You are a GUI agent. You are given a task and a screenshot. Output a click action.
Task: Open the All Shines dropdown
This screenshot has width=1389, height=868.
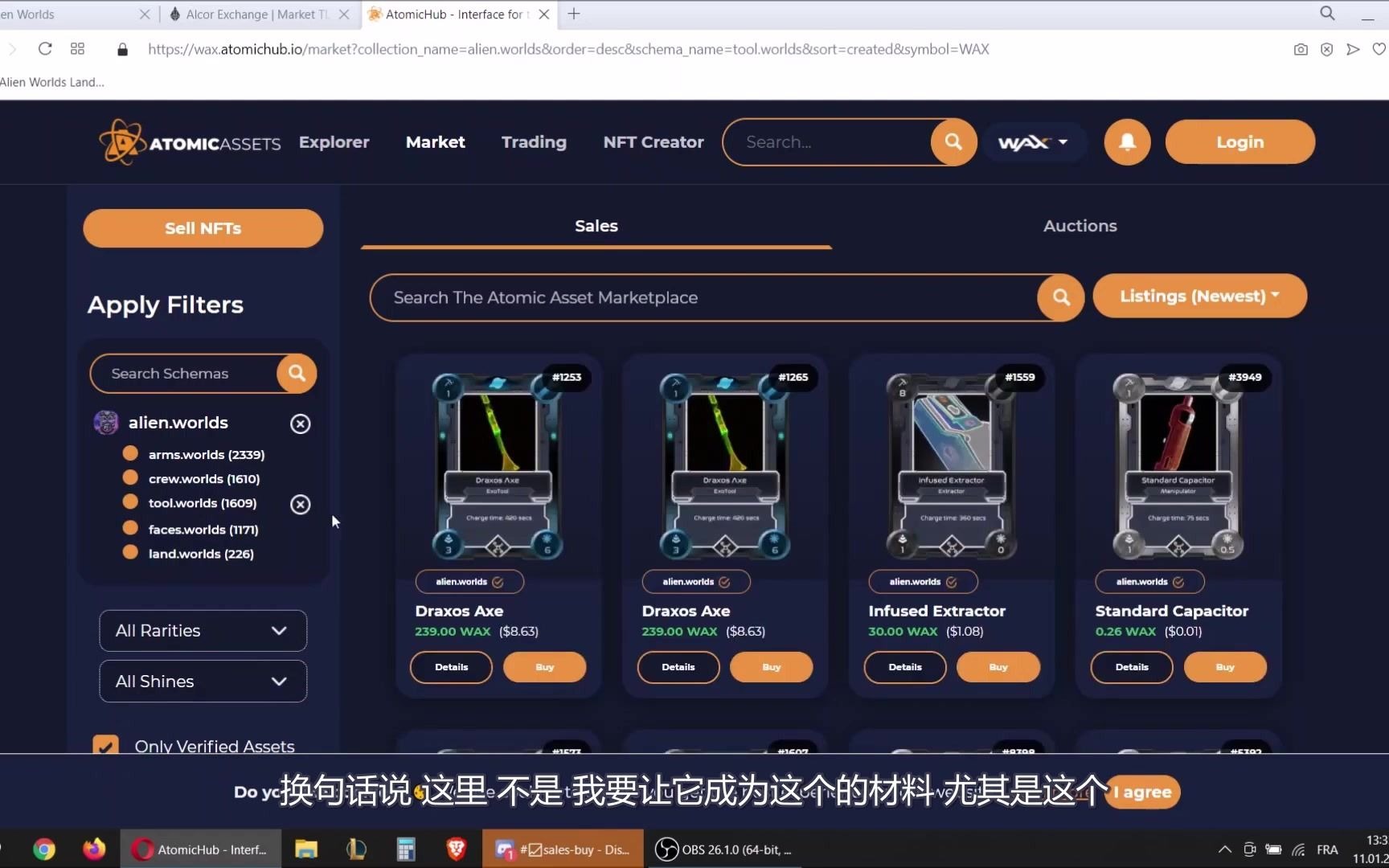tap(203, 682)
